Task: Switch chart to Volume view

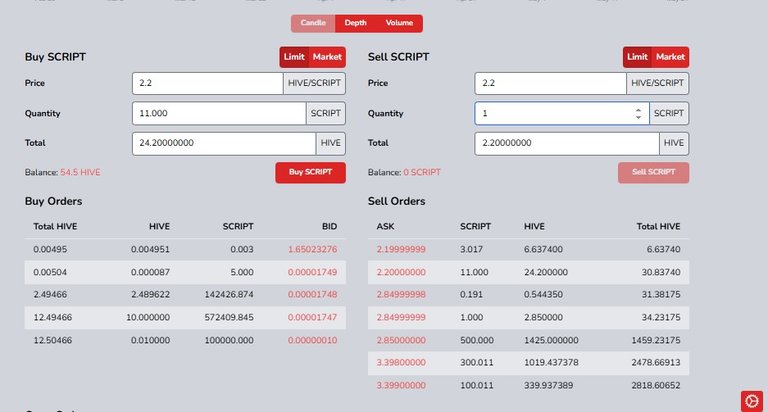Action: tap(399, 23)
